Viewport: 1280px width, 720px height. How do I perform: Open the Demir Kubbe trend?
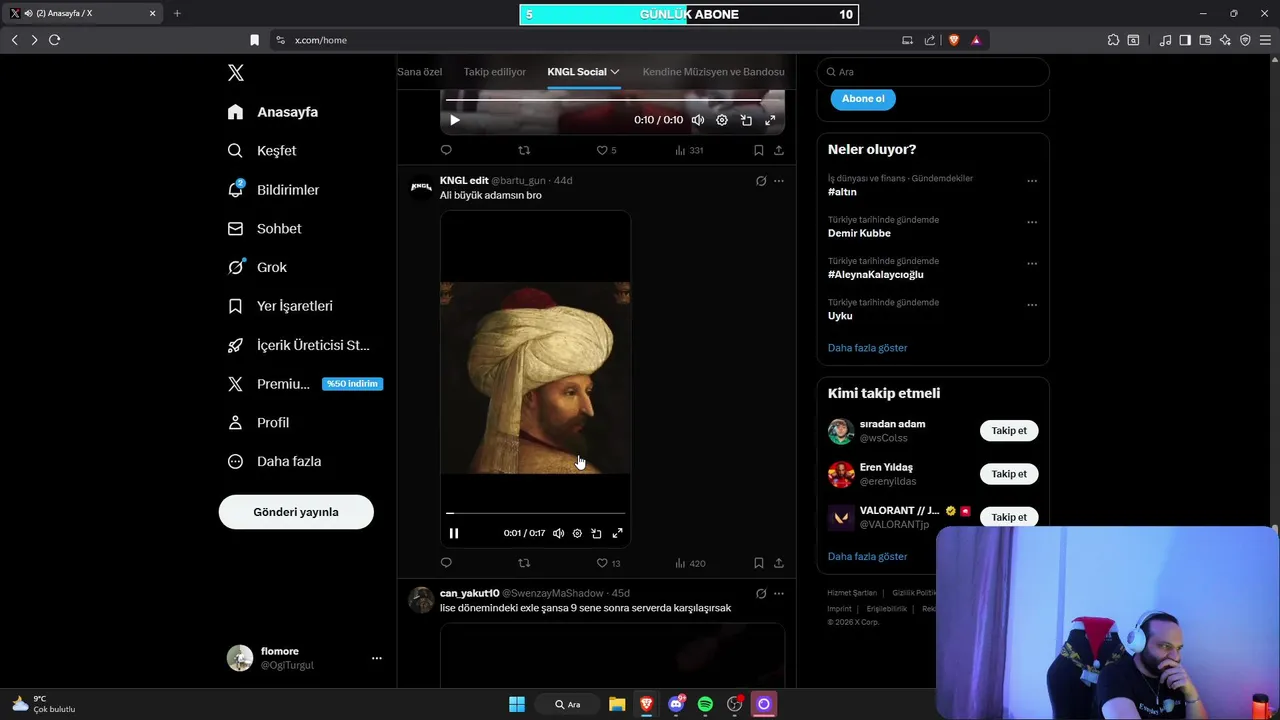pyautogui.click(x=859, y=233)
